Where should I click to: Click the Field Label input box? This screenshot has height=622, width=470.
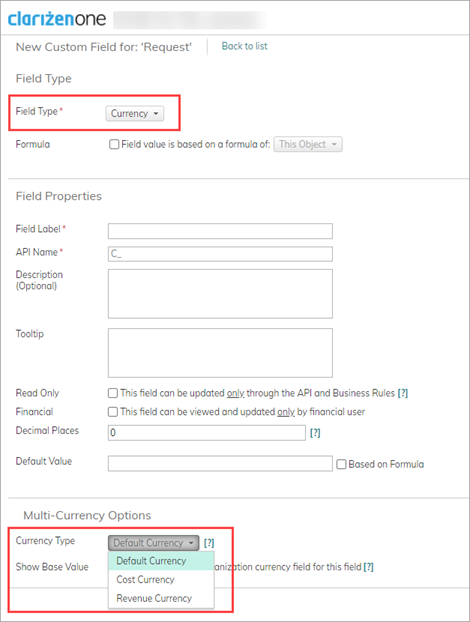[x=220, y=231]
